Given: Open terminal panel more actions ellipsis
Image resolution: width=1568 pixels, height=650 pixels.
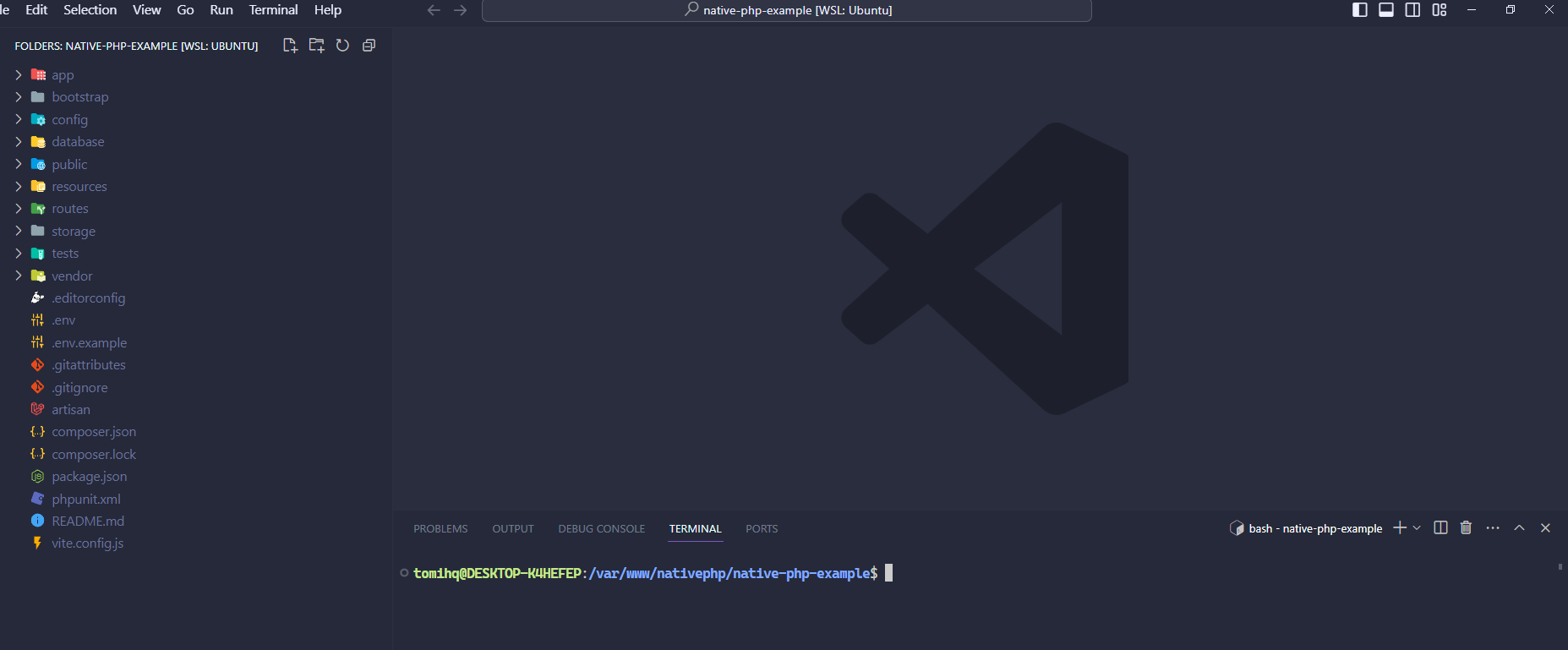Looking at the screenshot, I should [x=1493, y=527].
